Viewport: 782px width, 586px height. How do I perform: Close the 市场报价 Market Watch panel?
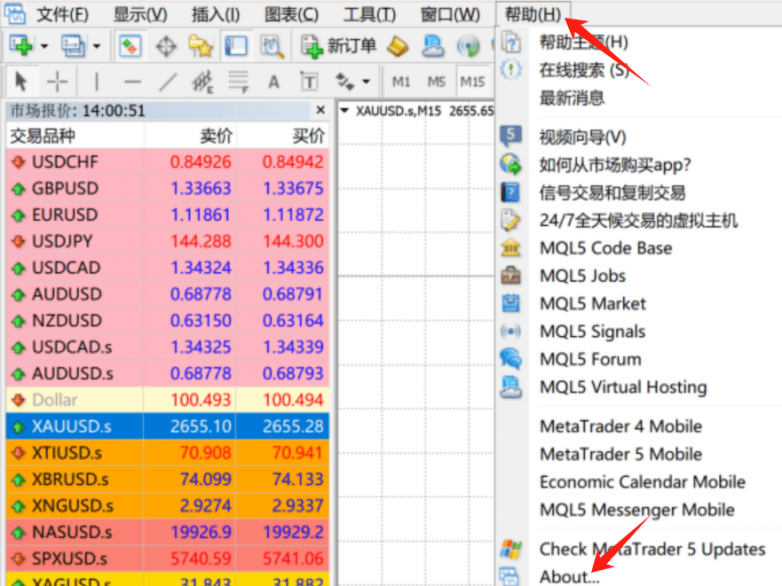(321, 110)
